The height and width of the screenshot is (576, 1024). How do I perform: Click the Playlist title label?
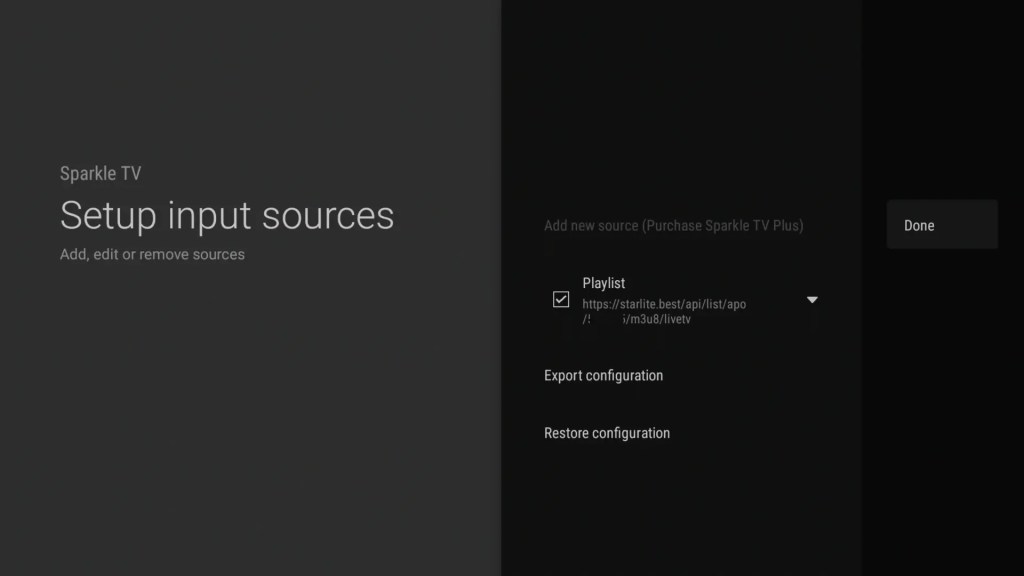(x=603, y=283)
